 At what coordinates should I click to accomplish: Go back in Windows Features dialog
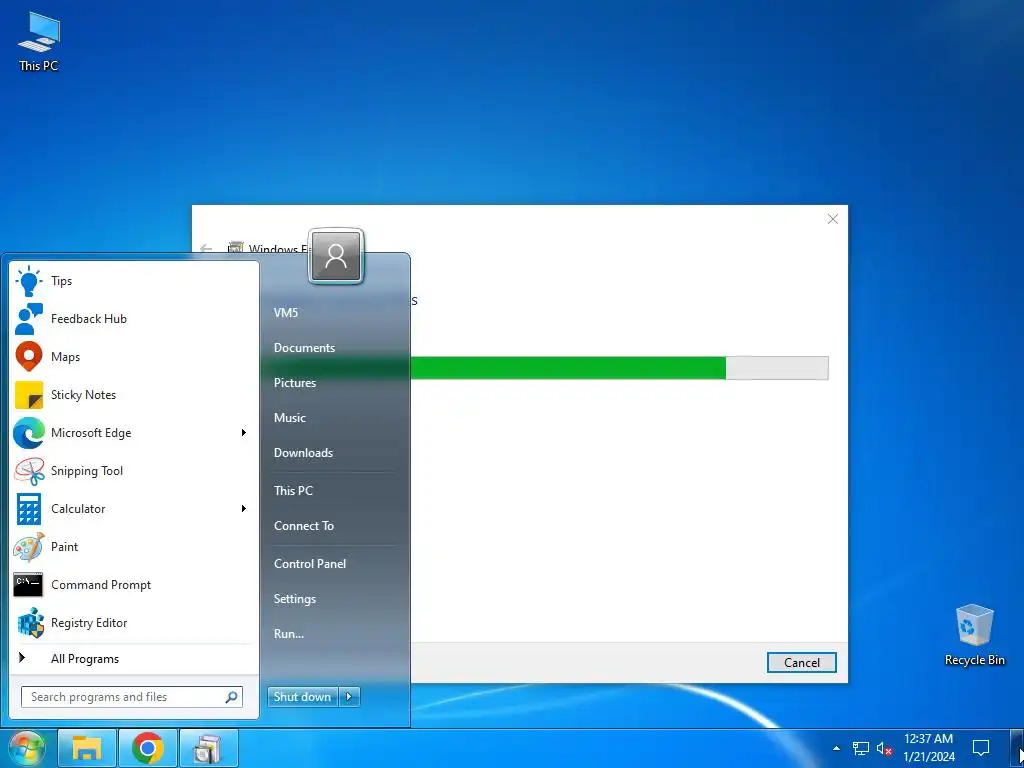click(206, 249)
